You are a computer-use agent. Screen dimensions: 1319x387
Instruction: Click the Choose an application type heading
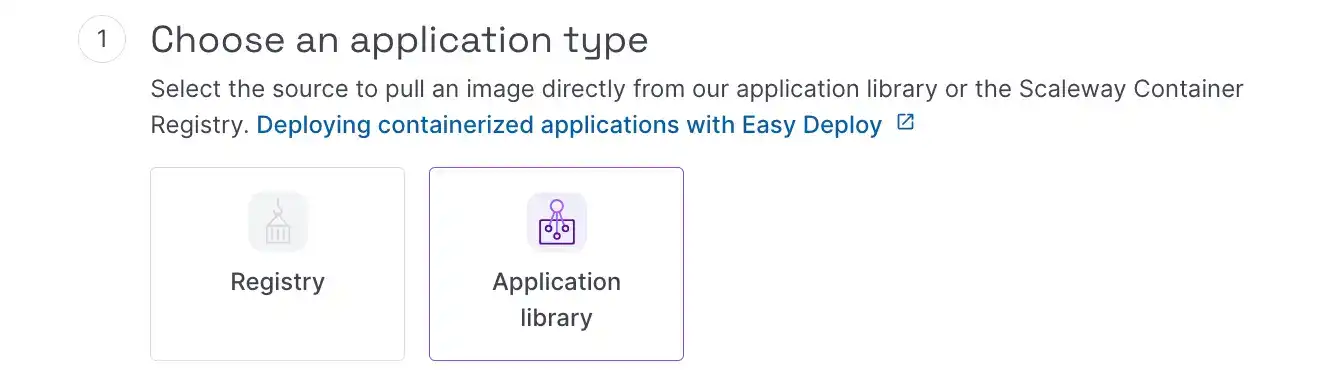(399, 40)
